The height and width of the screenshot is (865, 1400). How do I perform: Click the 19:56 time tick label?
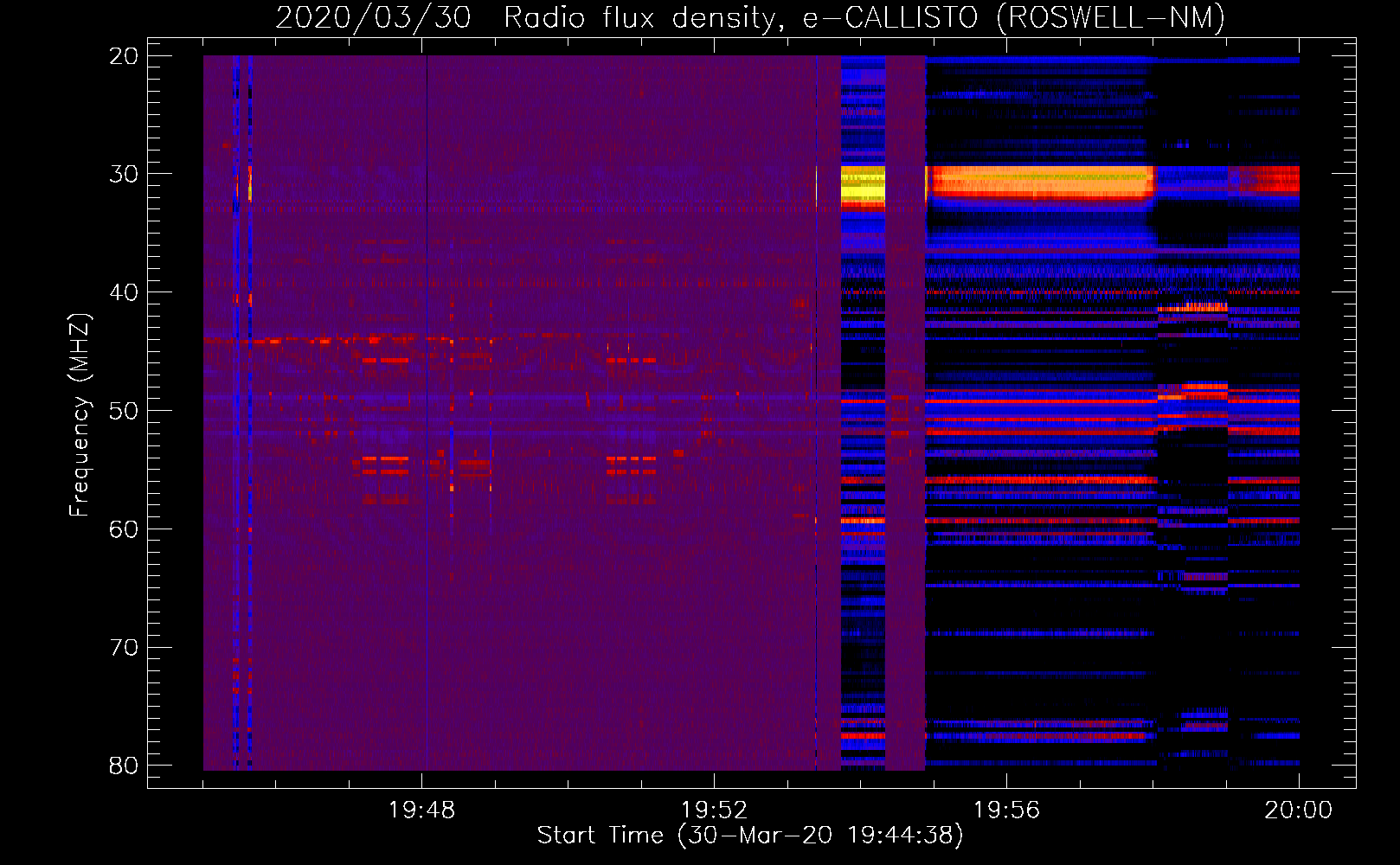[x=1006, y=811]
